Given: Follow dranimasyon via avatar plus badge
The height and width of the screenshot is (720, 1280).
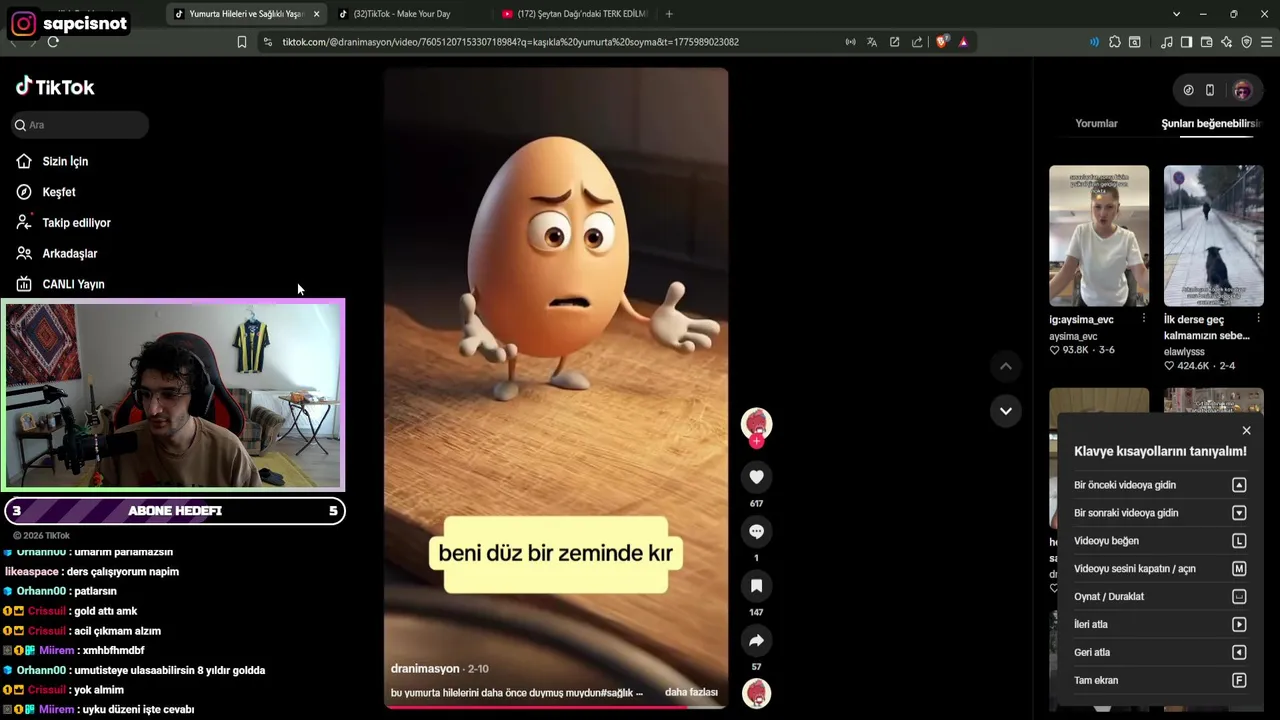Looking at the screenshot, I should [x=756, y=440].
